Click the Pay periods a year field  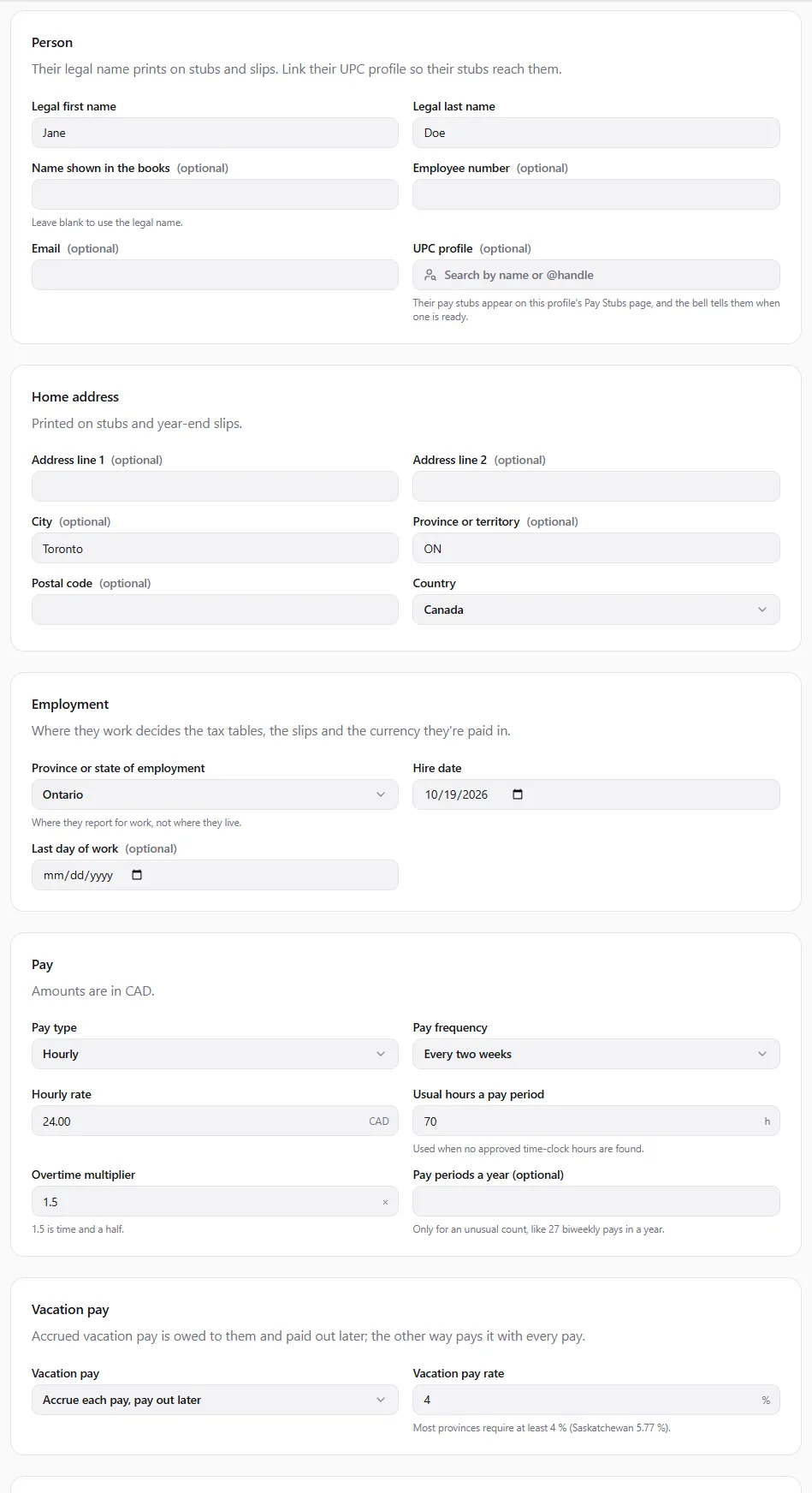[596, 1201]
